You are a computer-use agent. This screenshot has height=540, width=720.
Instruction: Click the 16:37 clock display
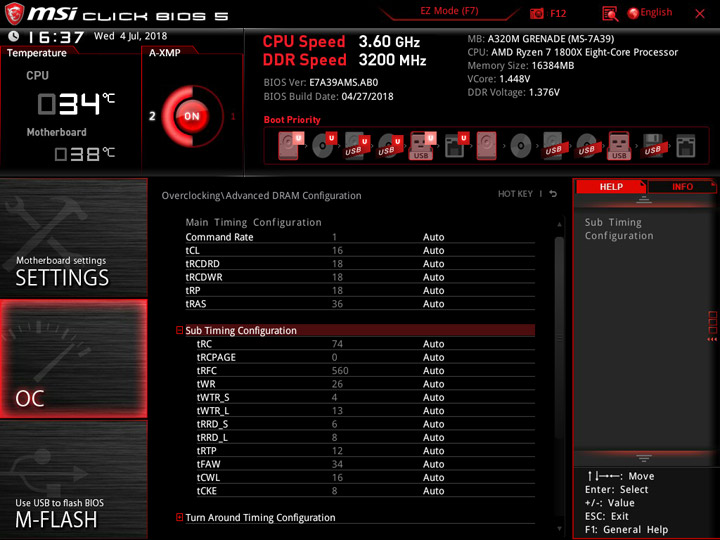tap(56, 37)
